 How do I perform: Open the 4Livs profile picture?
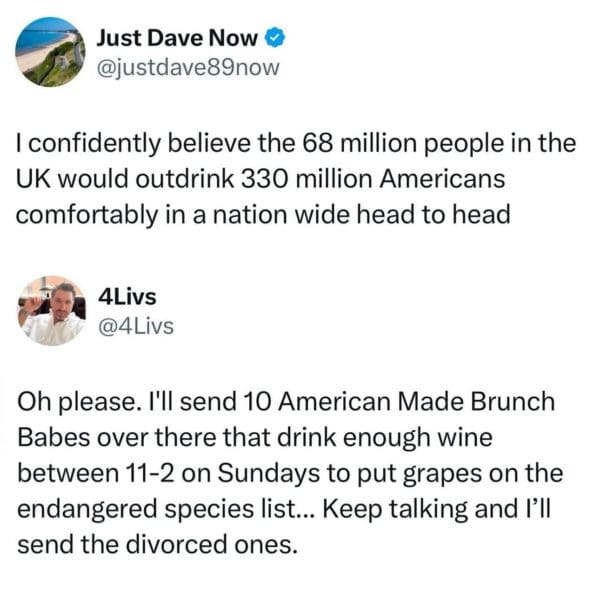click(51, 311)
